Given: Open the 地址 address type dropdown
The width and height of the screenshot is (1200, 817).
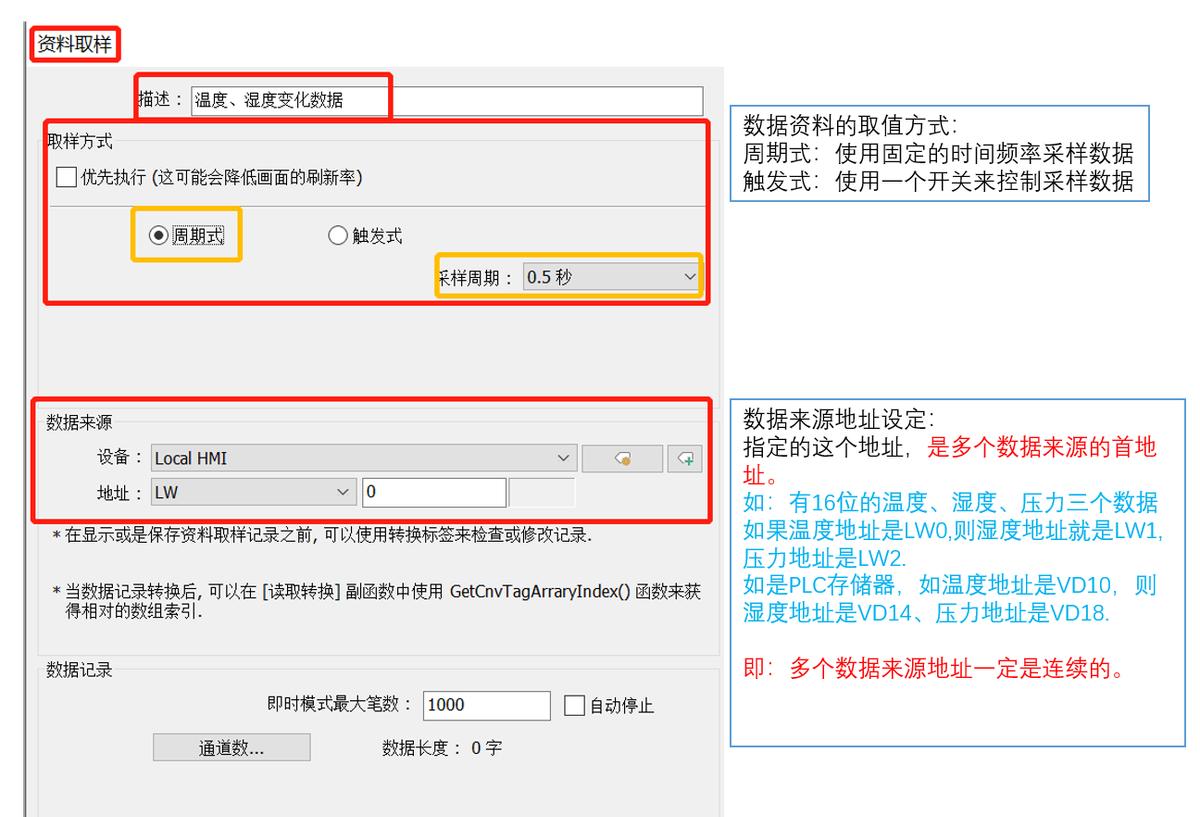Looking at the screenshot, I should click(345, 492).
